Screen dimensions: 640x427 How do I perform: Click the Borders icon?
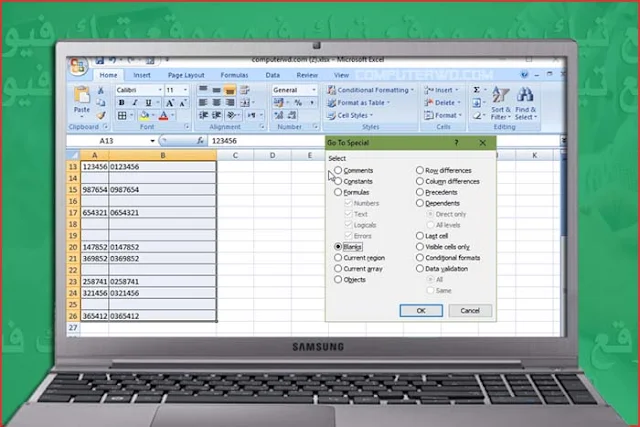click(x=122, y=116)
